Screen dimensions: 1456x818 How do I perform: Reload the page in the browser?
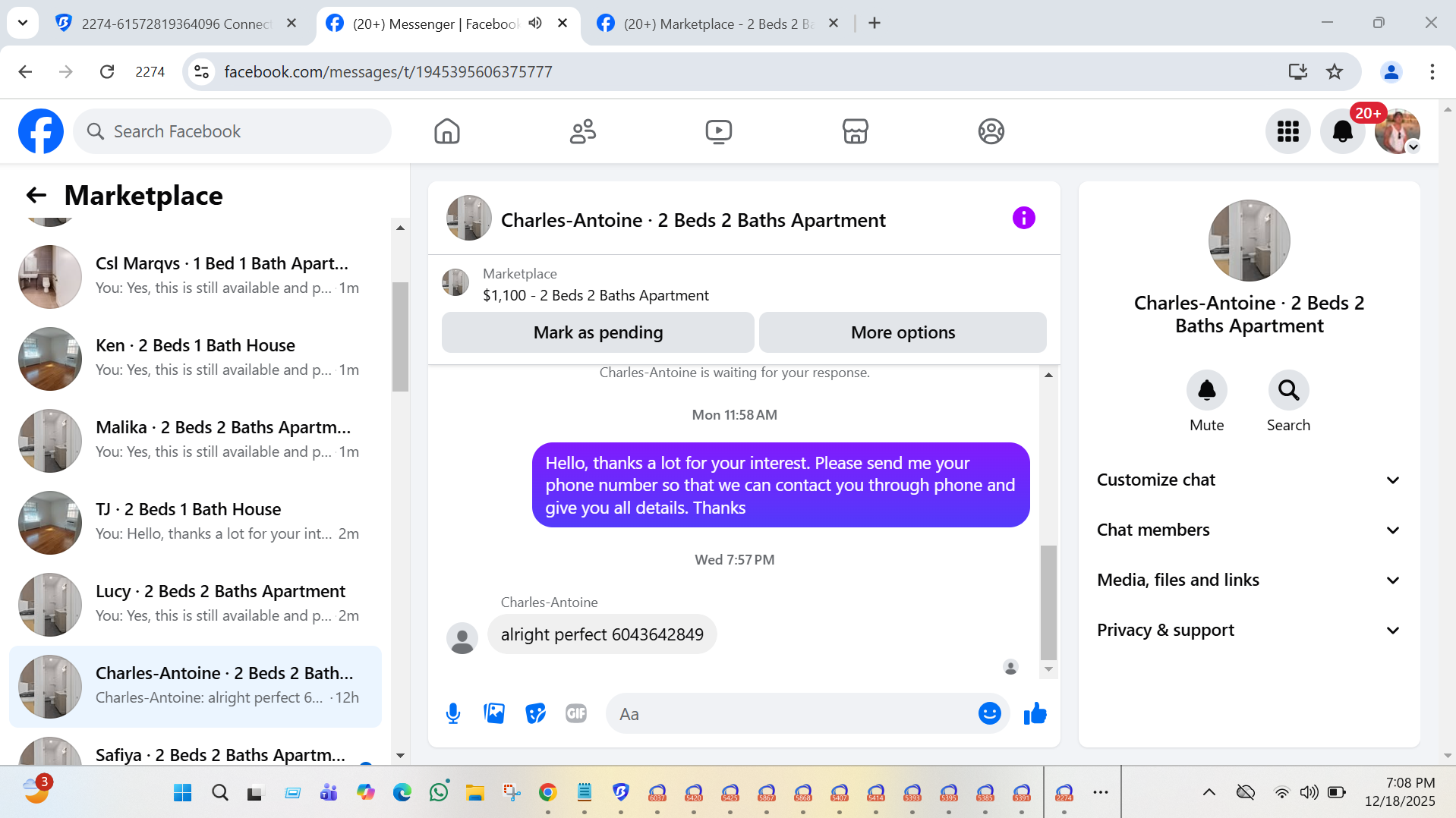[x=107, y=71]
